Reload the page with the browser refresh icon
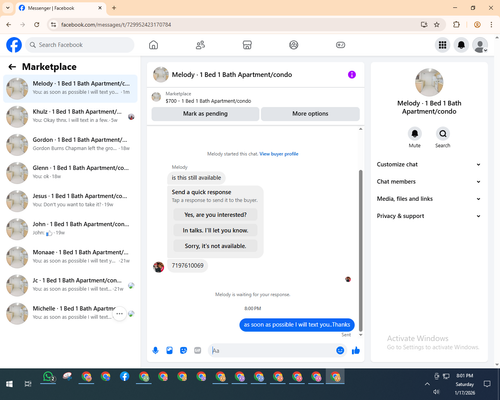Viewport: 500px width, 400px height. click(x=37, y=25)
